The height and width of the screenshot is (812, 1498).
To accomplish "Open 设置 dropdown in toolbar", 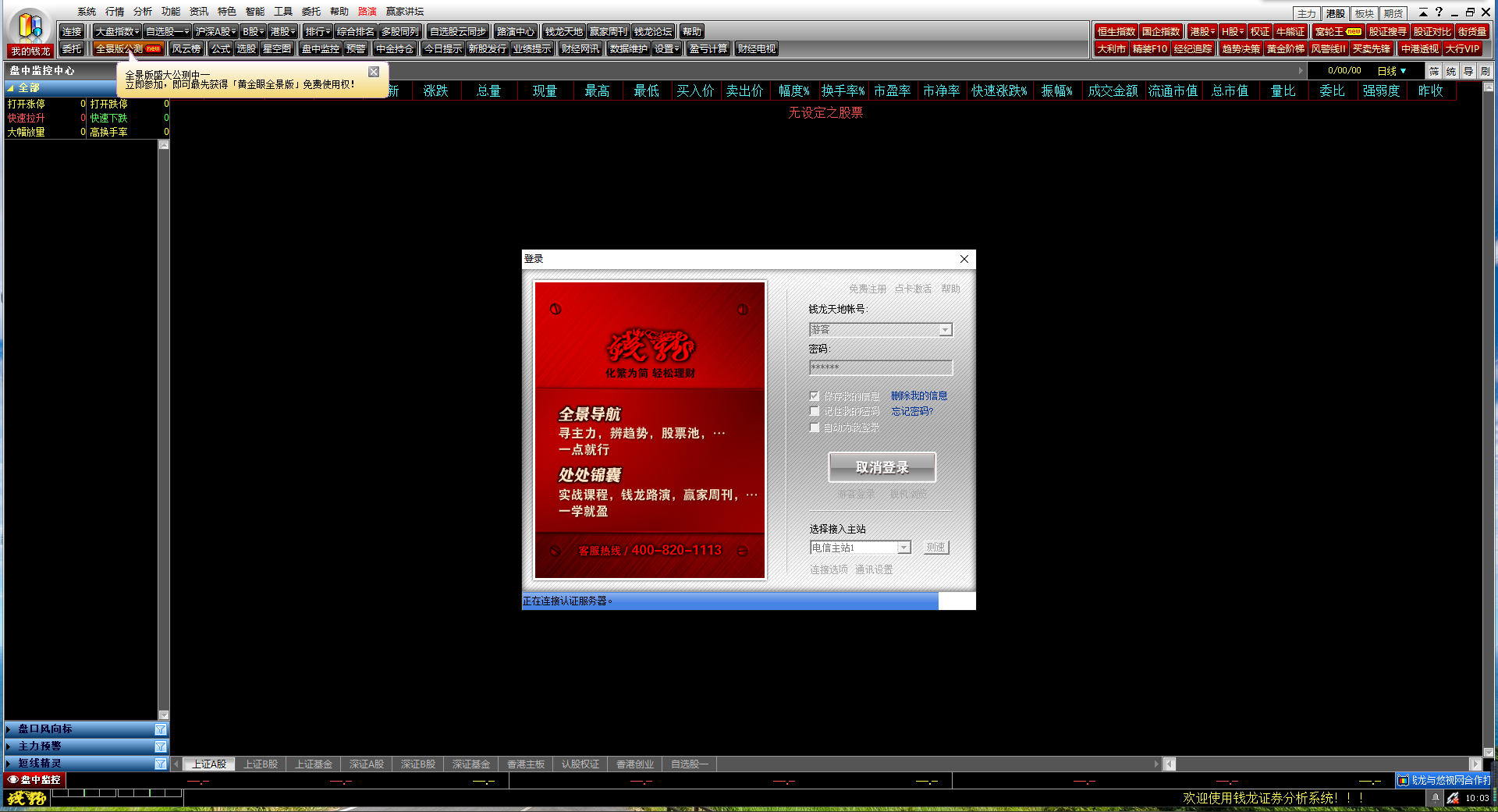I will coord(667,48).
